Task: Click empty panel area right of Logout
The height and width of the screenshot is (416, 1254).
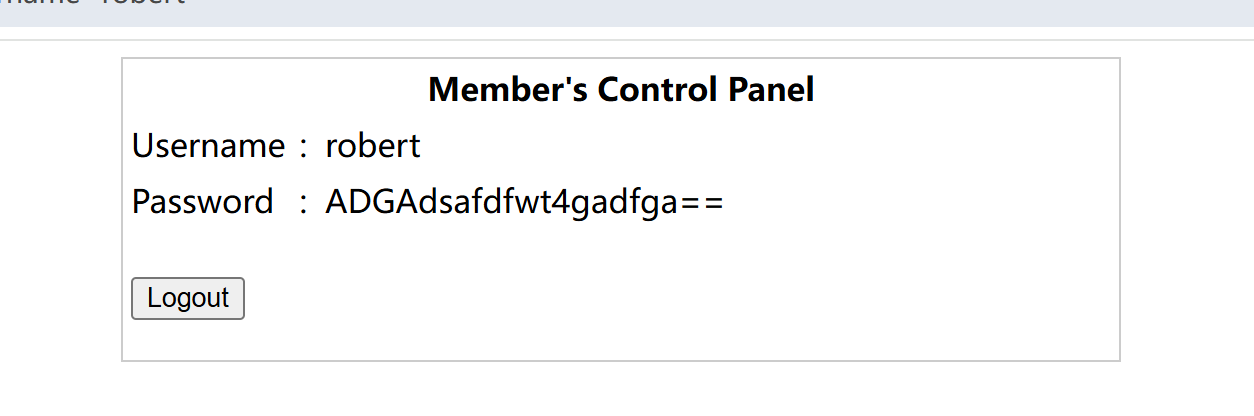Action: pos(650,300)
